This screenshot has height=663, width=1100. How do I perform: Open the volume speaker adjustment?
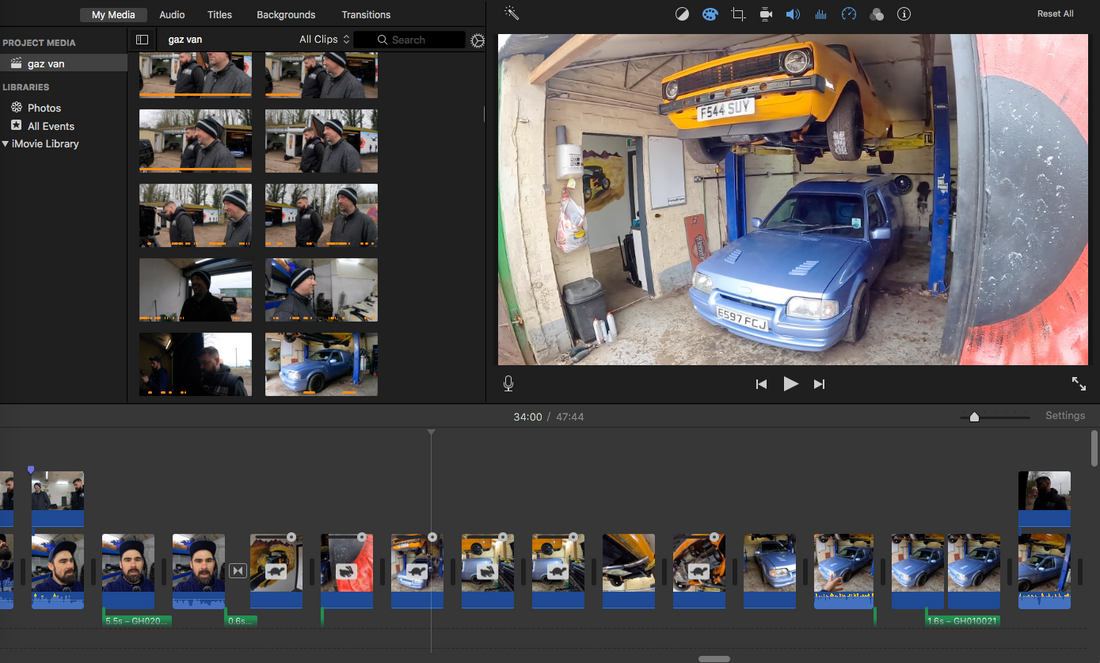pos(793,14)
